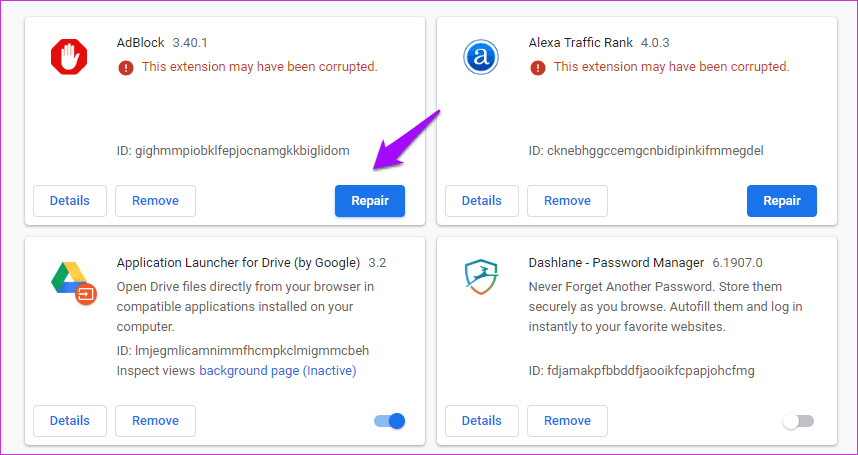Remove the Alexa Traffic Rank extension
Screen dimensions: 858x455
(x=567, y=201)
